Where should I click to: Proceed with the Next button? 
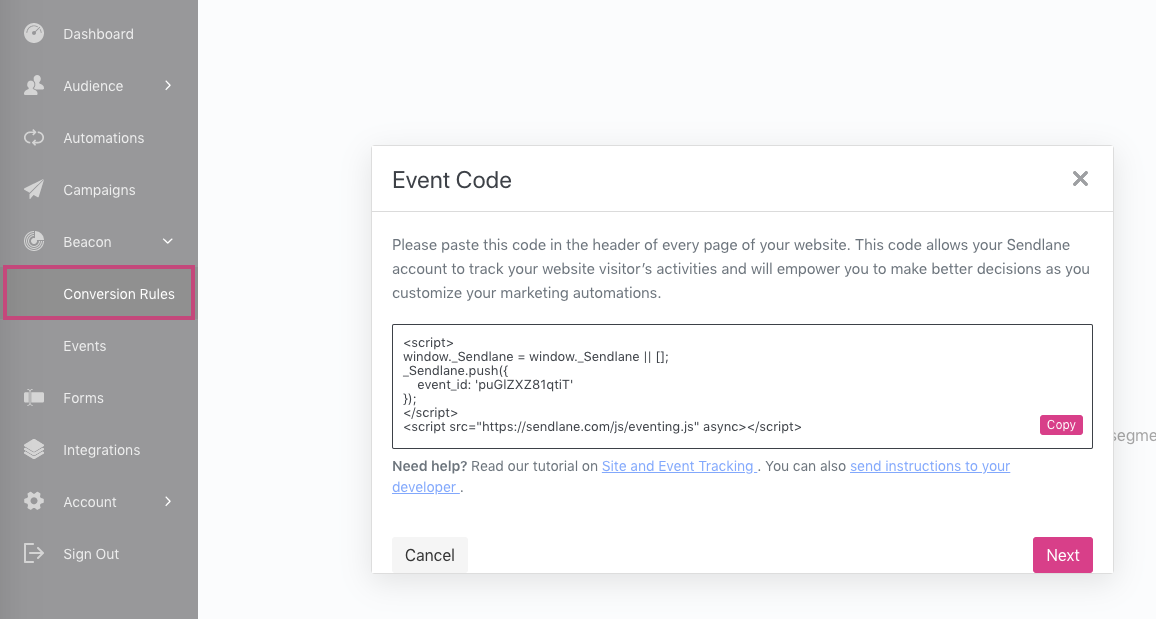point(1062,555)
